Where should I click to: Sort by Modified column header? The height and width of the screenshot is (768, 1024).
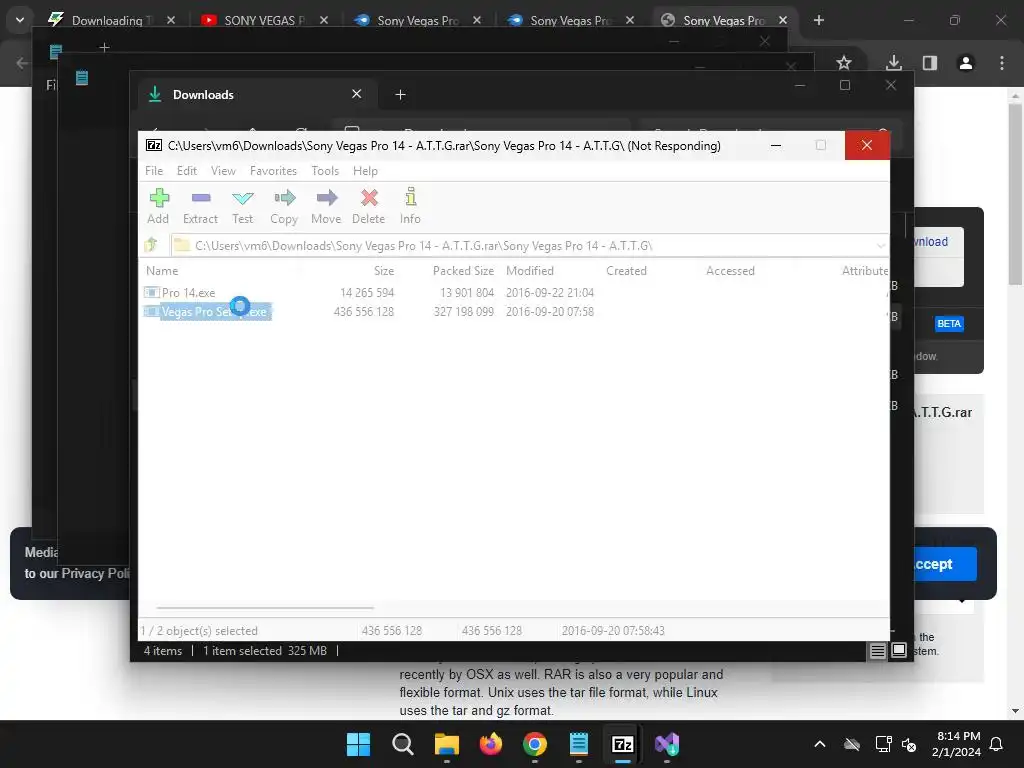530,270
